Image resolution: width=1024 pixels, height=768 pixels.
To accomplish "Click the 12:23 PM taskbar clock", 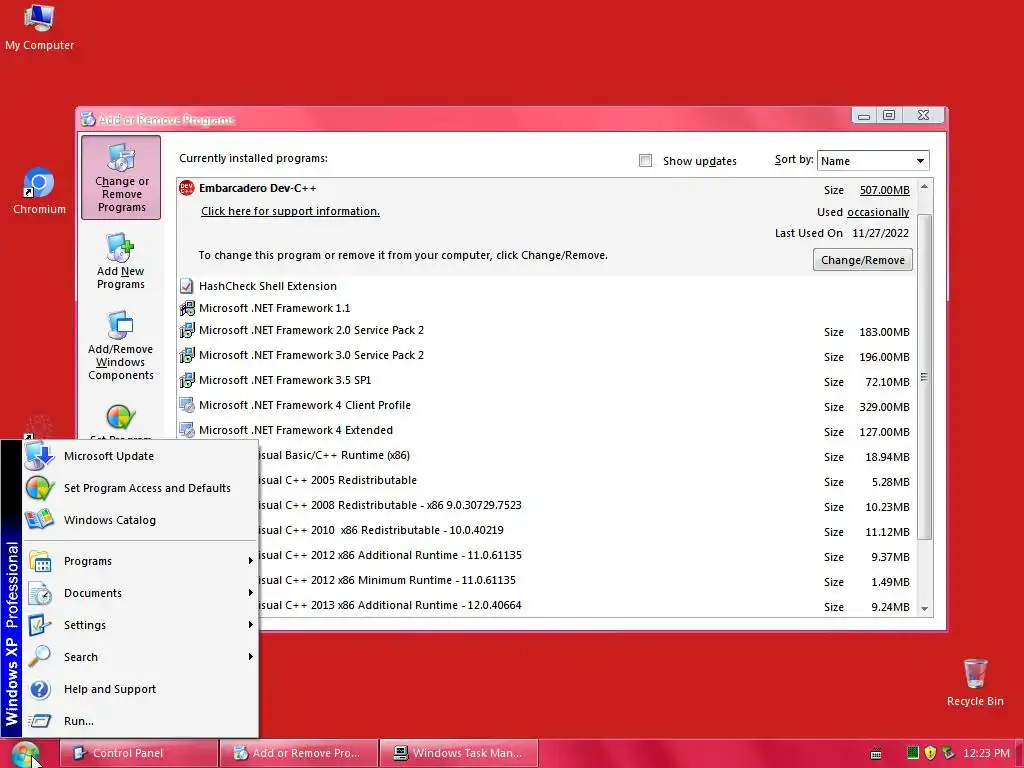I will (986, 753).
